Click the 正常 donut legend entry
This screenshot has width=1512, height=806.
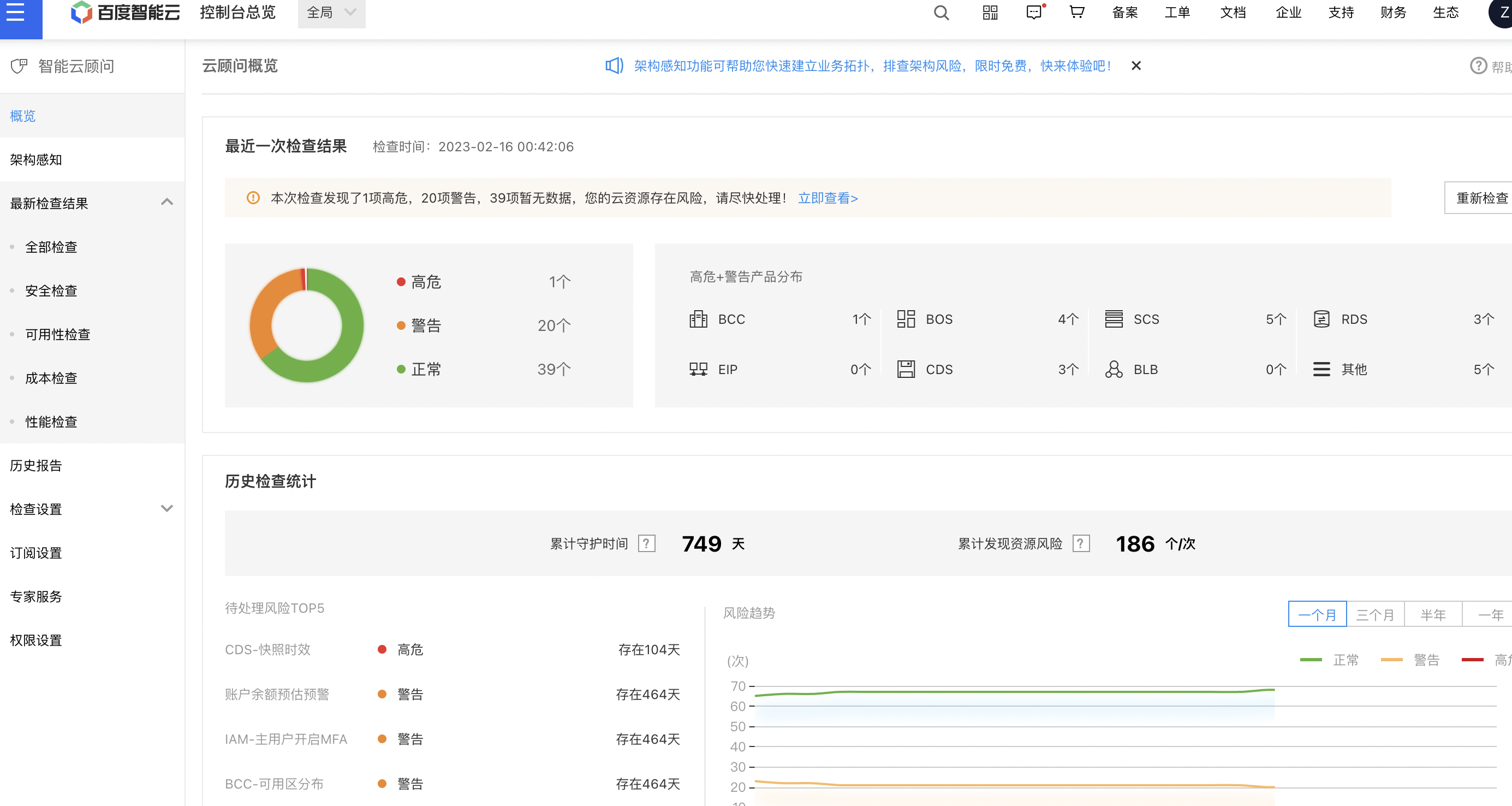point(419,369)
